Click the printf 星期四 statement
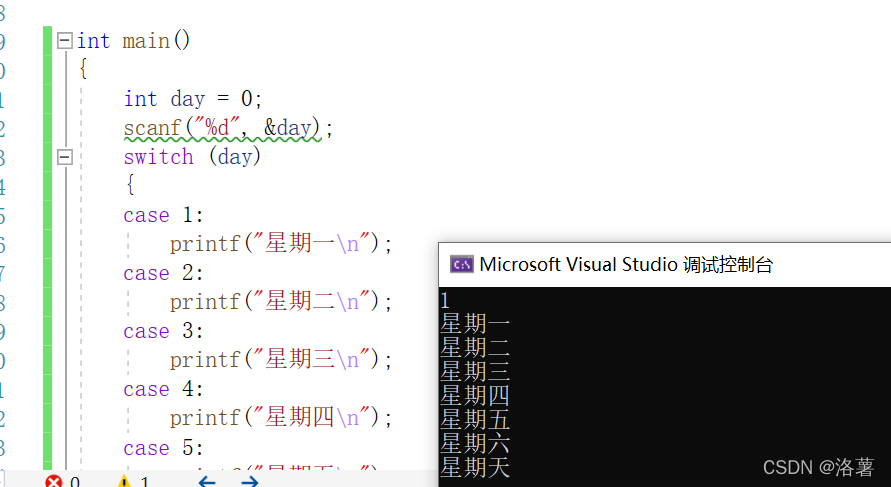 click(281, 418)
